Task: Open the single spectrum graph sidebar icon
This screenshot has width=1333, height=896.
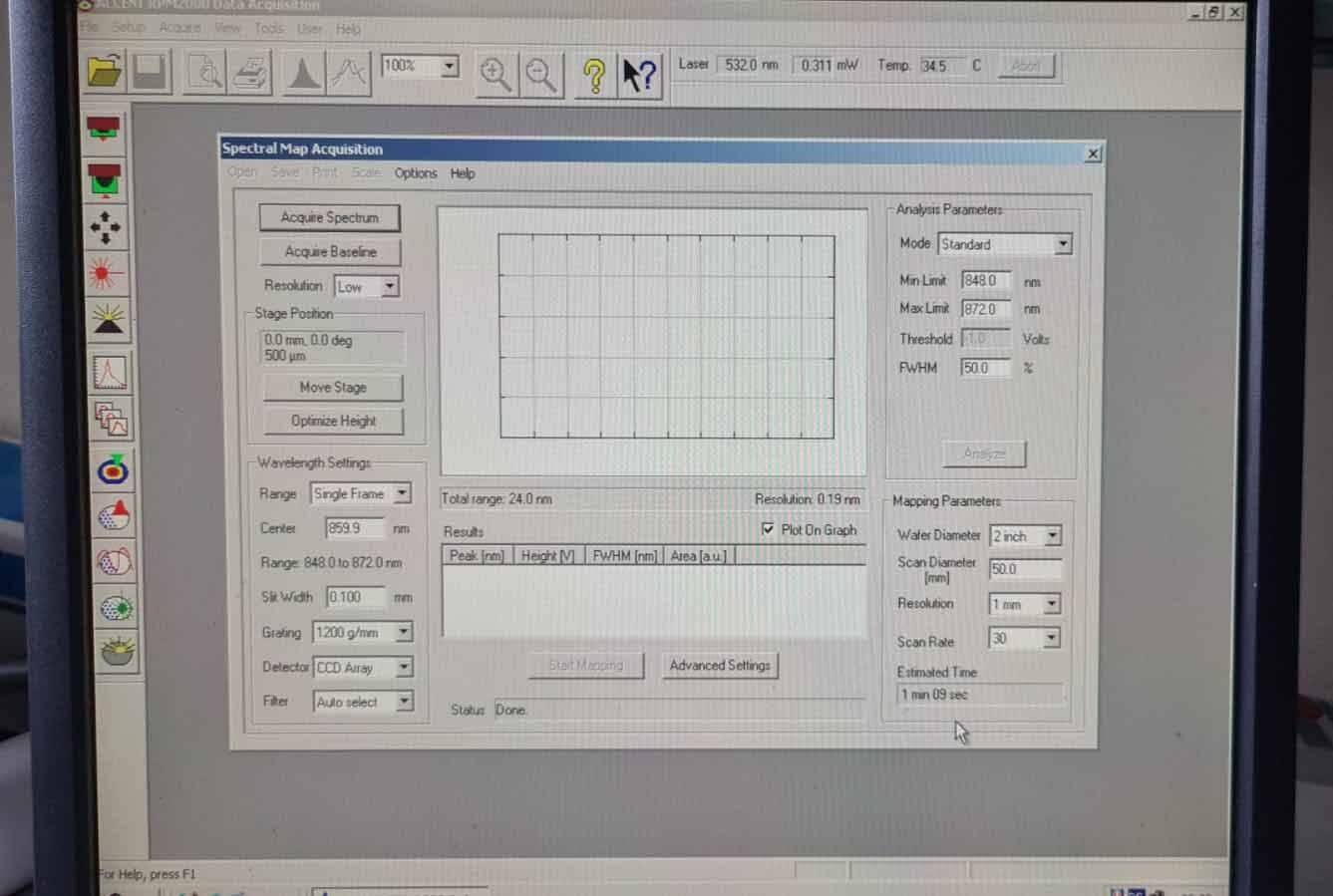Action: pos(110,373)
